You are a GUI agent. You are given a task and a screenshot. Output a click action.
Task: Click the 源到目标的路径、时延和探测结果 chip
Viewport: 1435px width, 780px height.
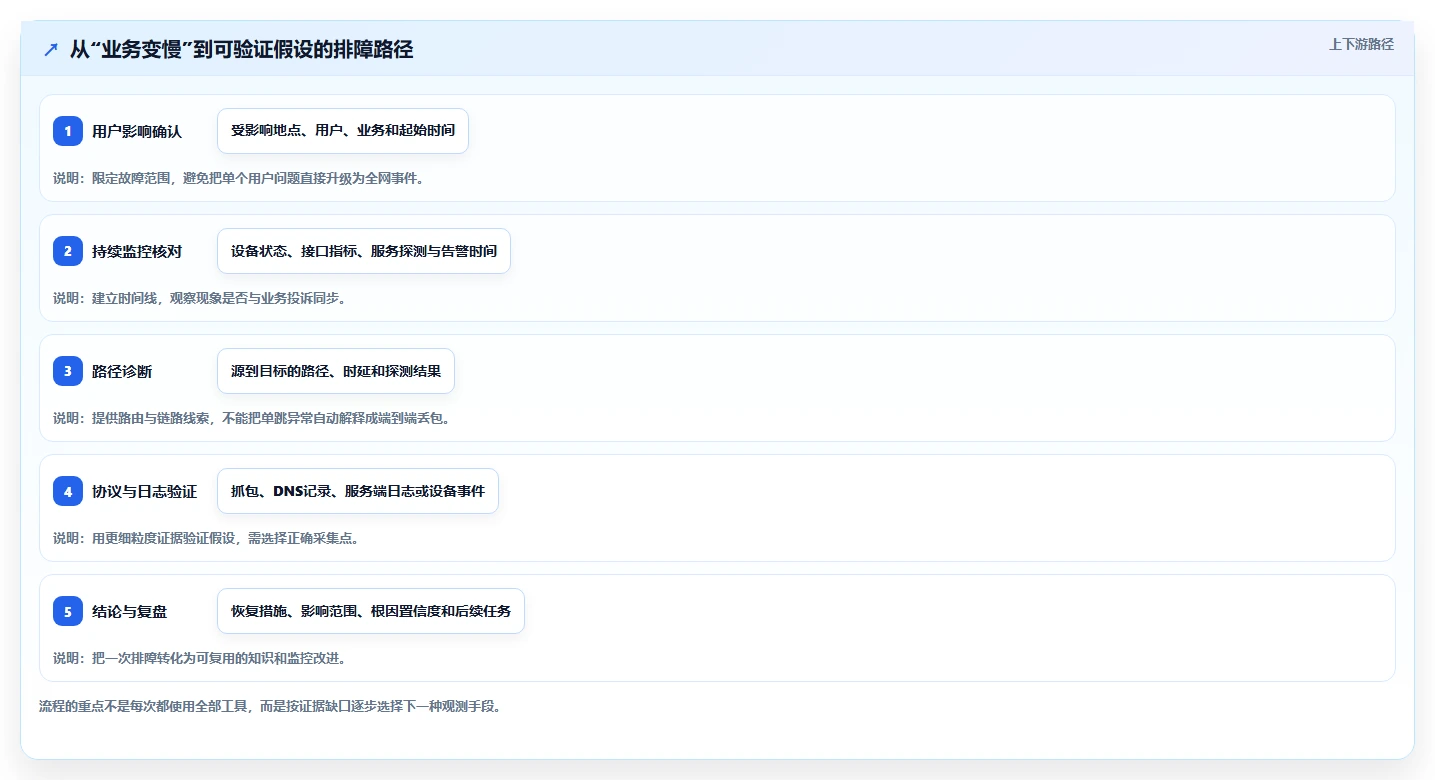tap(336, 371)
